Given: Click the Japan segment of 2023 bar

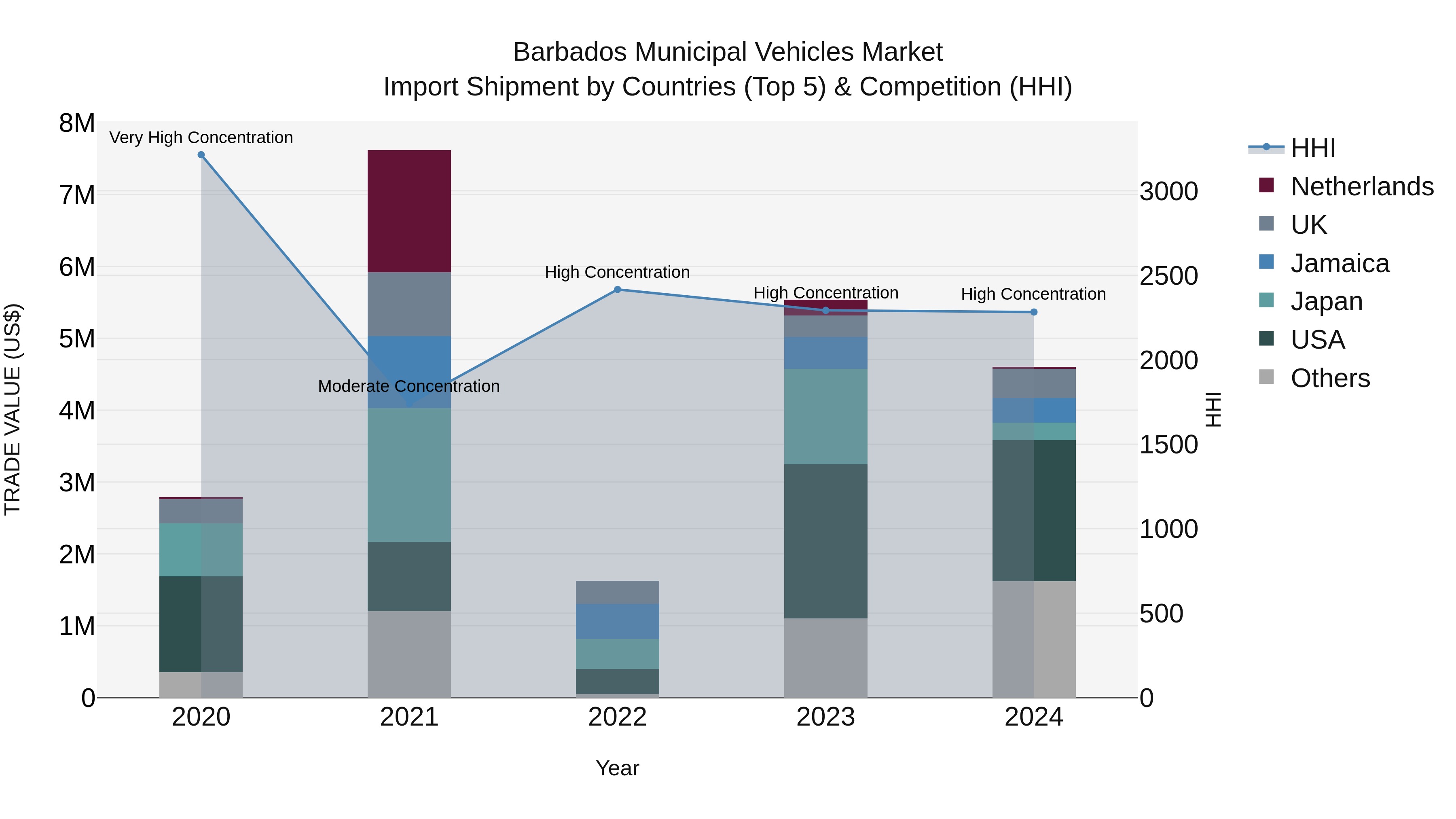Looking at the screenshot, I should click(x=825, y=417).
